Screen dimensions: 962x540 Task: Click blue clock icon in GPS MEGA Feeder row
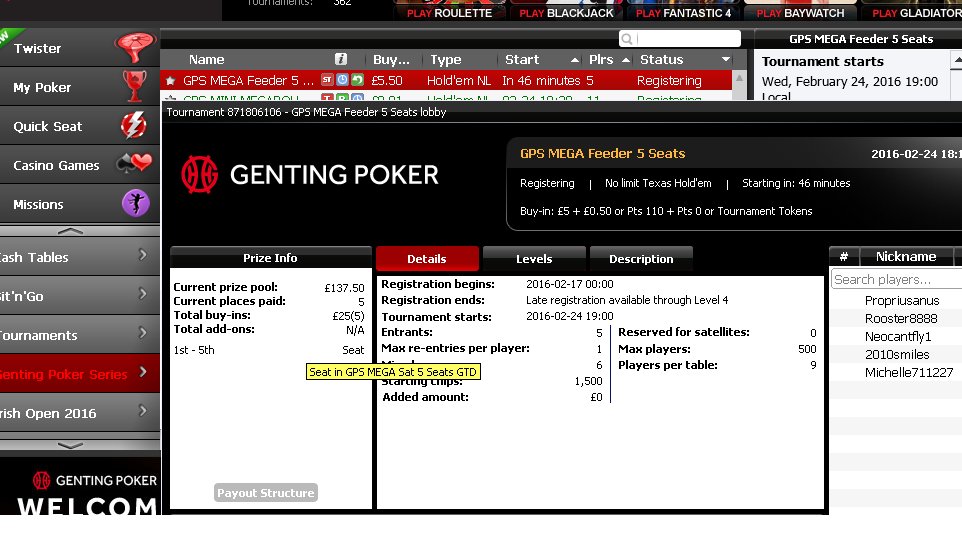[342, 80]
